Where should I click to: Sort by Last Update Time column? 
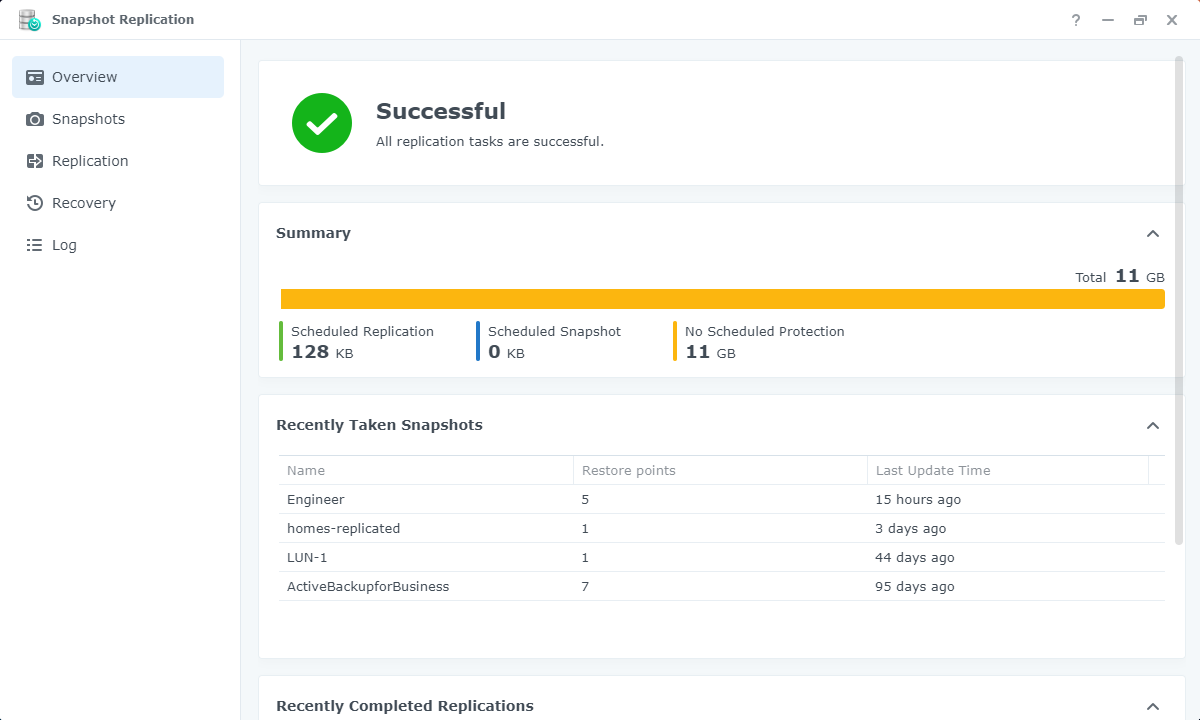pyautogui.click(x=932, y=470)
